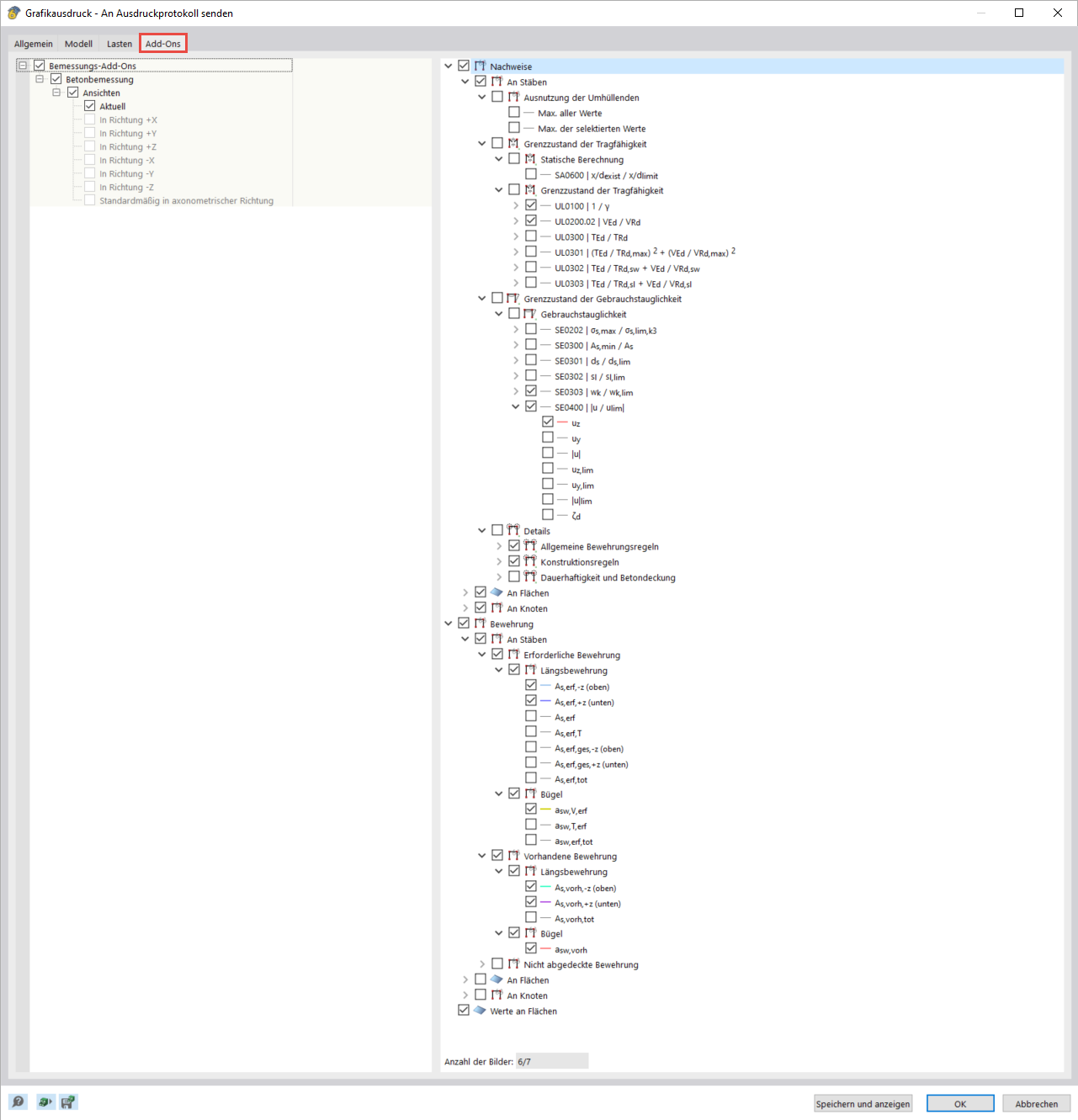Check the In Richtung +X view option
Screen dimensions: 1078x1120
89,119
